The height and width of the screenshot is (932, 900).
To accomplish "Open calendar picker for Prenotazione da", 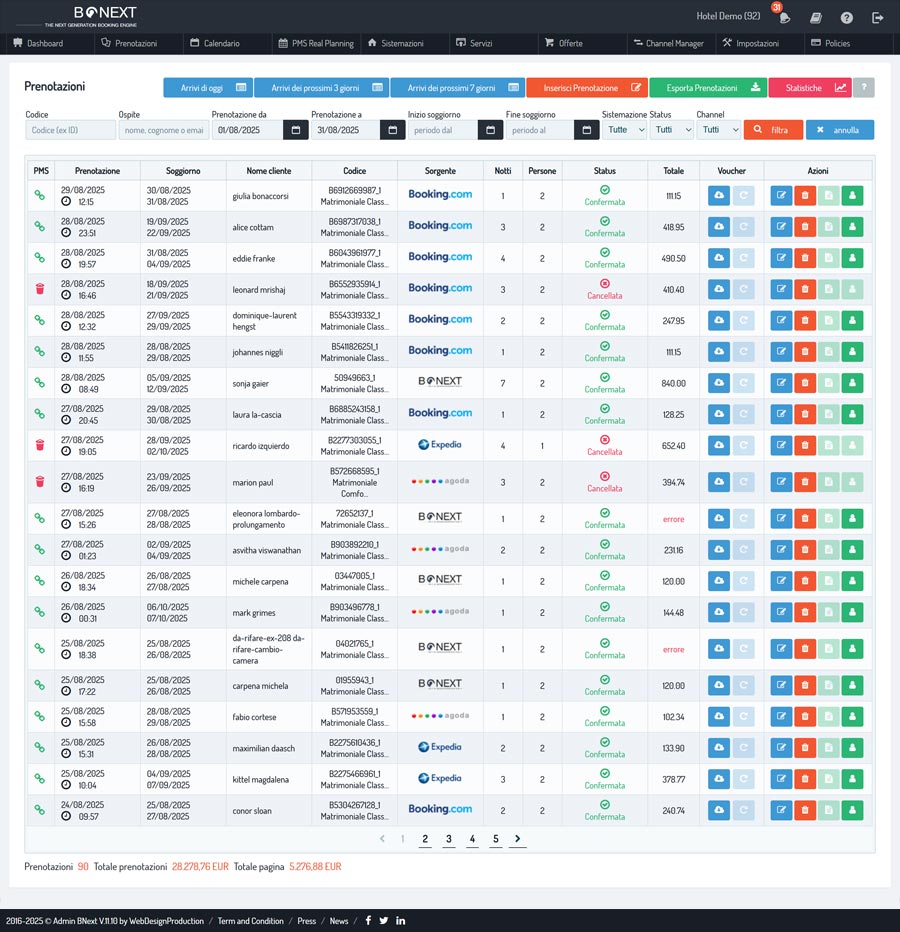I will click(x=294, y=130).
